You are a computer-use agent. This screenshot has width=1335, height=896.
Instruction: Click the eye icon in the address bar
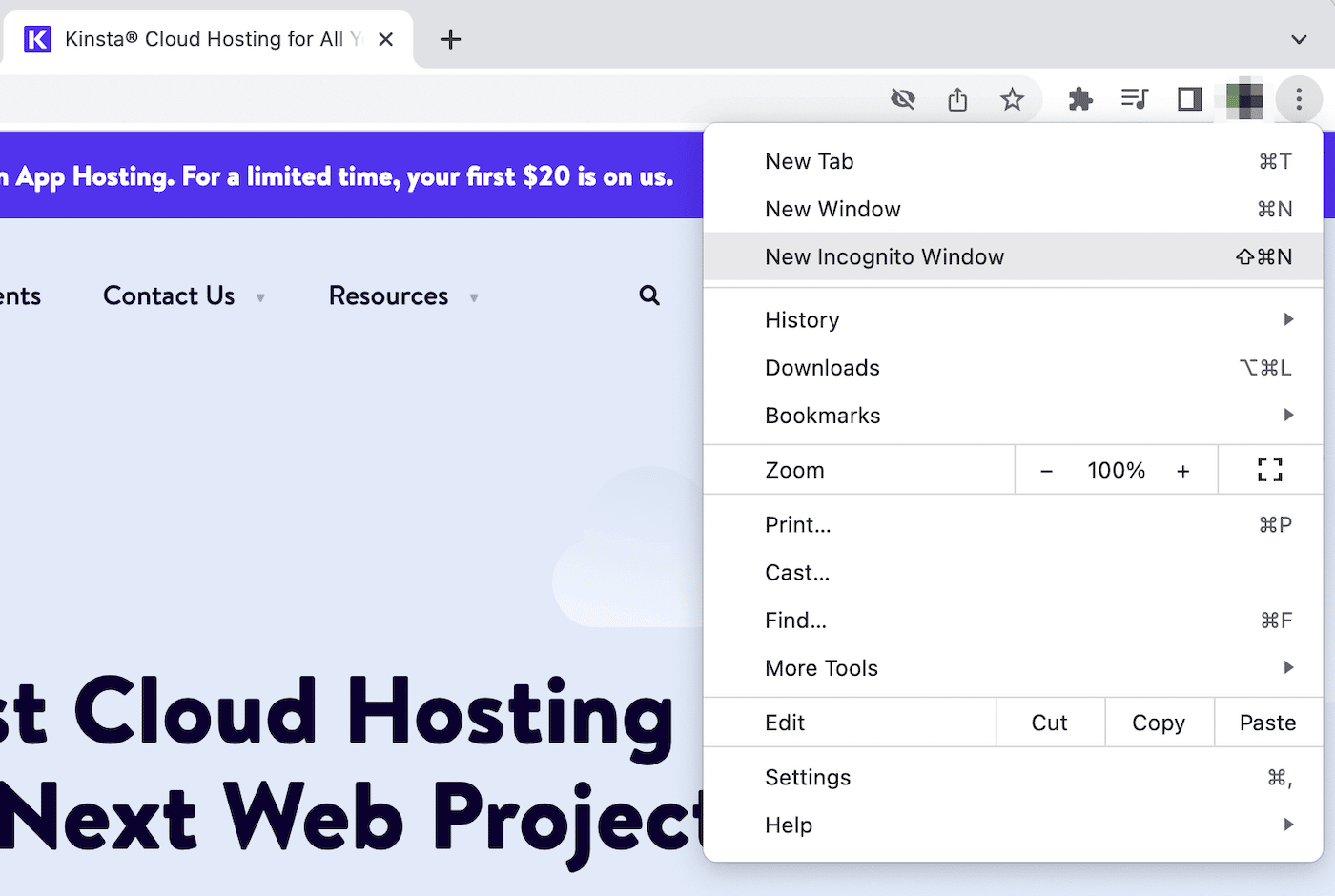(902, 98)
